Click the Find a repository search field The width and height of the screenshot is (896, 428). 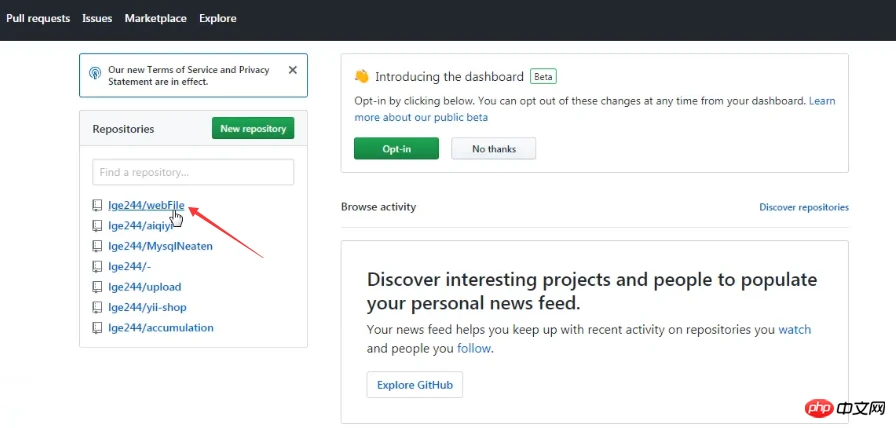[193, 172]
